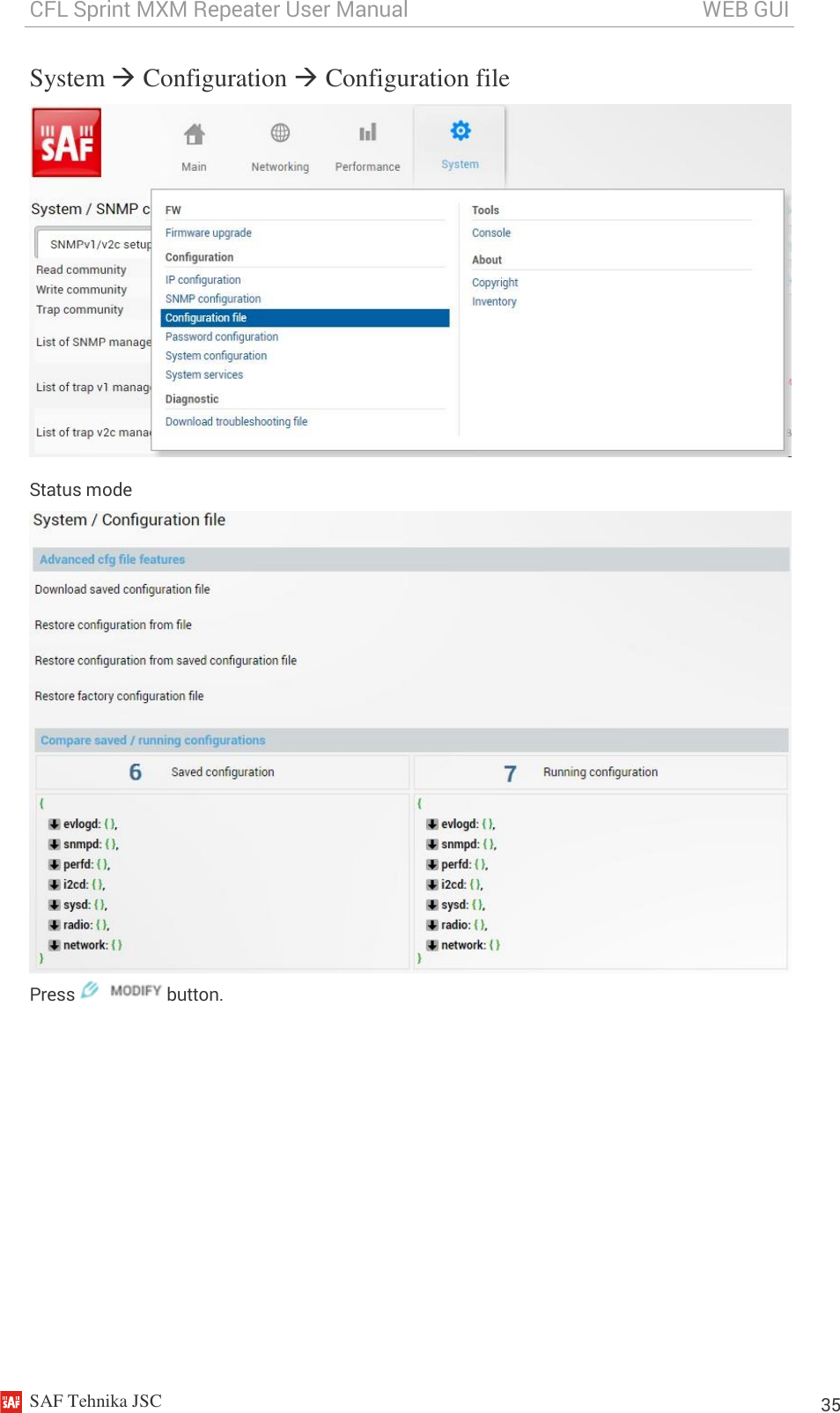Click Restore configuration from file
The width and height of the screenshot is (840, 1413).
click(114, 625)
